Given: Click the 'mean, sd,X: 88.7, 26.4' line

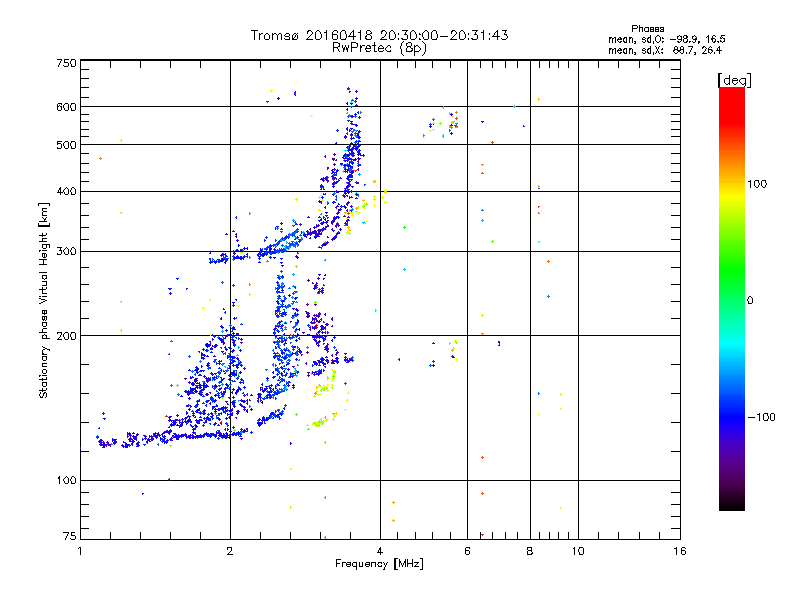Looking at the screenshot, I should pyautogui.click(x=665, y=50).
